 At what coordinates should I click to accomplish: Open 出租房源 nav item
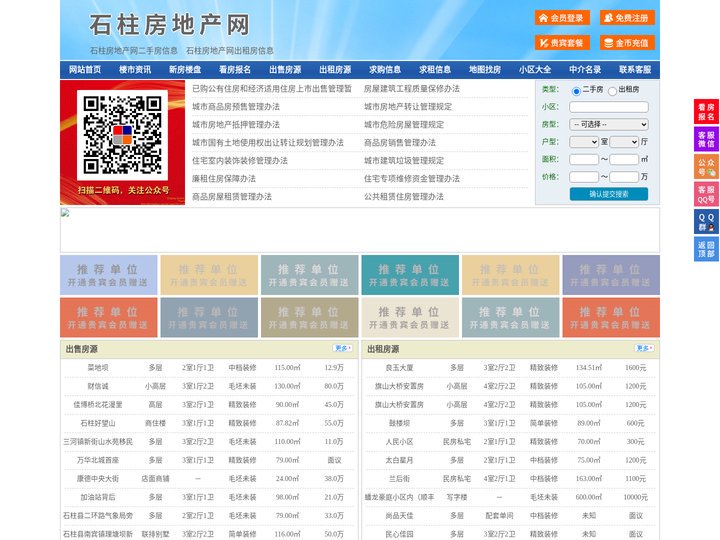pyautogui.click(x=335, y=70)
